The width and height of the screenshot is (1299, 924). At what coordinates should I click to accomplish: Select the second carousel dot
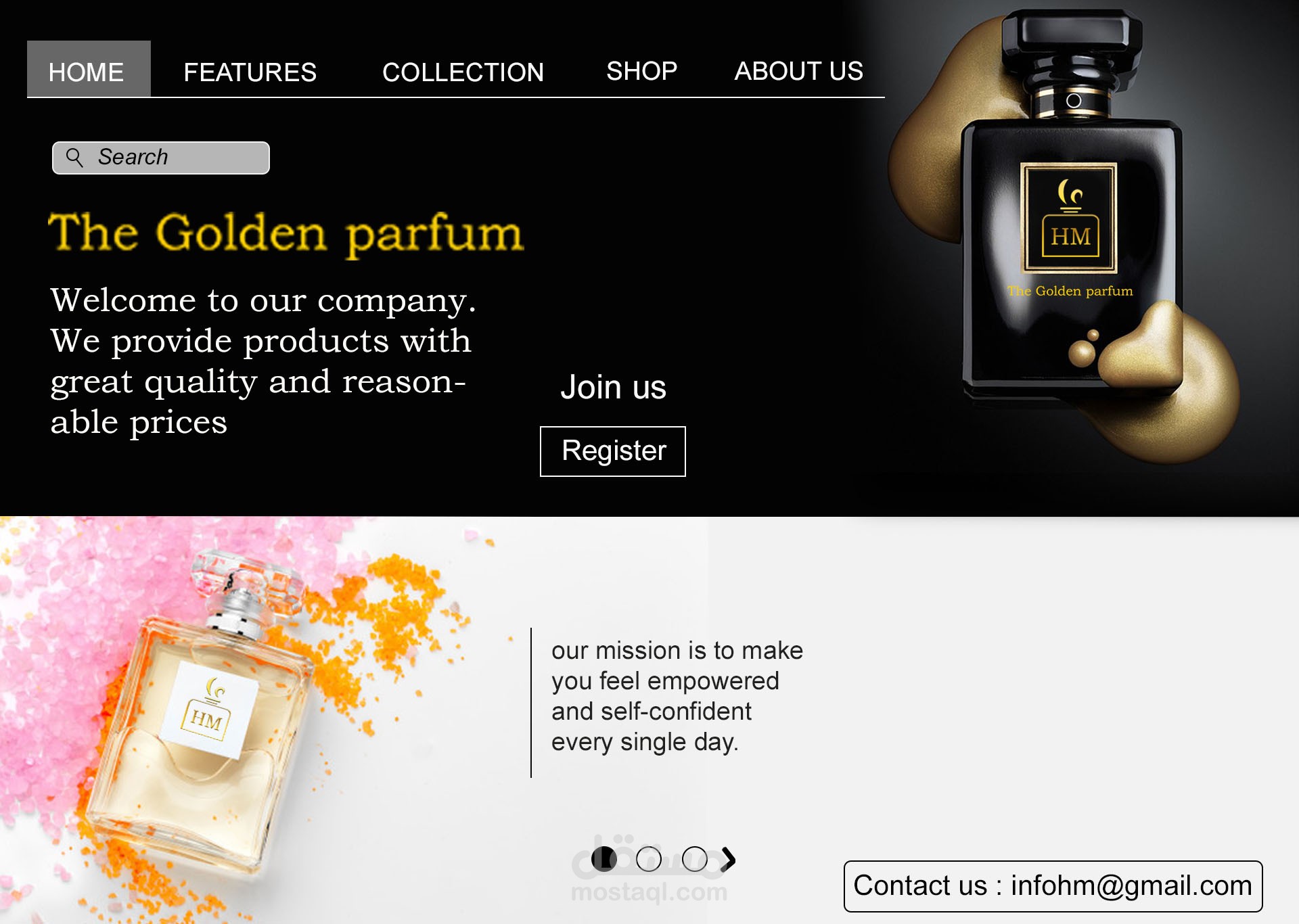pos(649,859)
